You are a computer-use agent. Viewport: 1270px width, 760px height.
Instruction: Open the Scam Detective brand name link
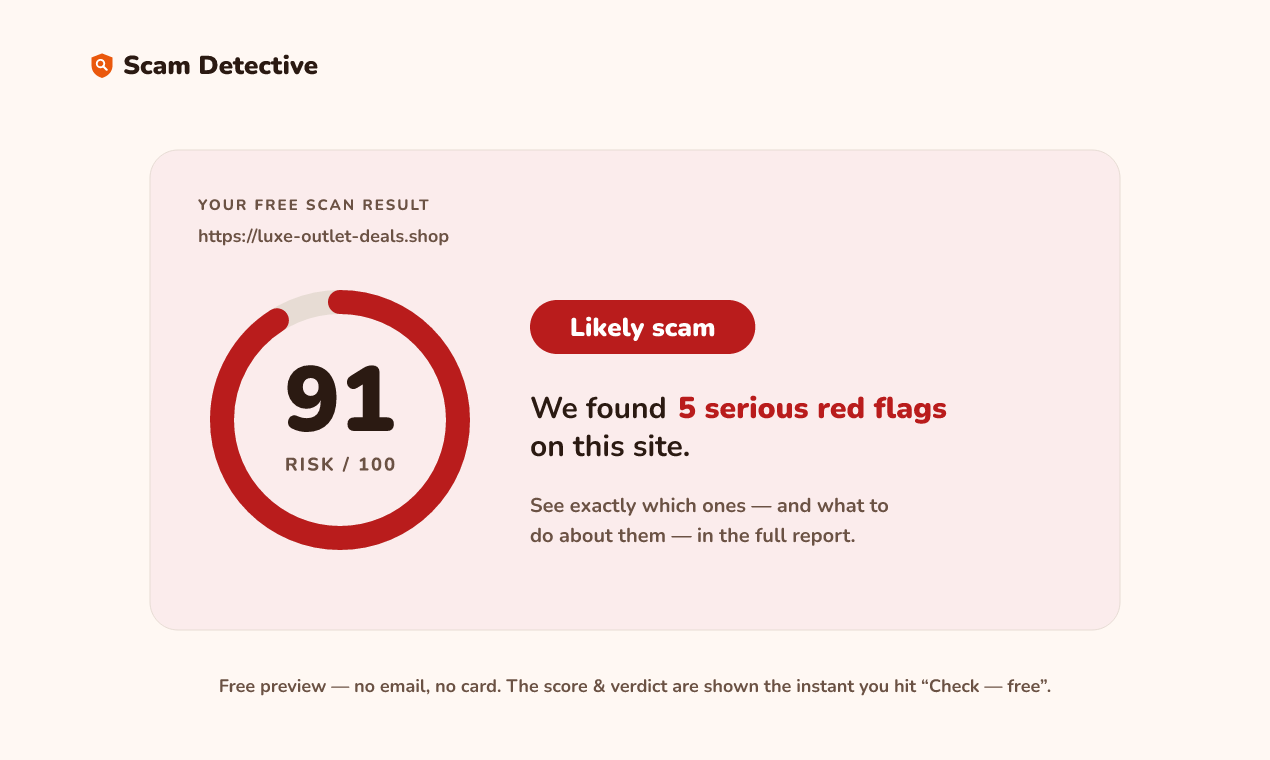(x=220, y=66)
